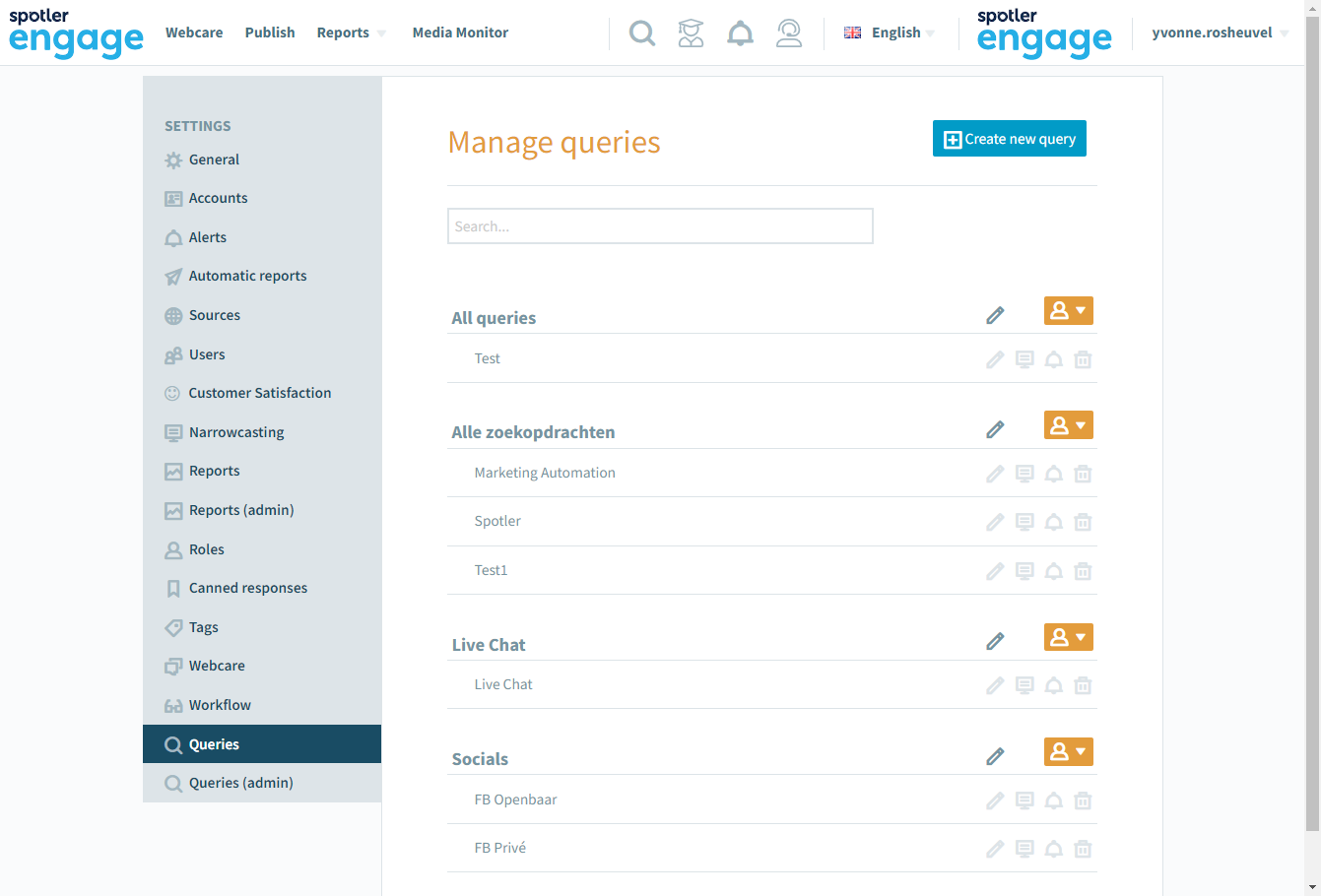
Task: Open the search magnifier icon in header
Action: [x=642, y=33]
